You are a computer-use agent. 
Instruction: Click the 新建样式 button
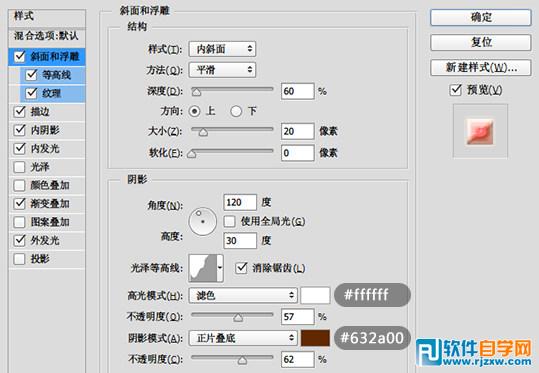point(481,67)
